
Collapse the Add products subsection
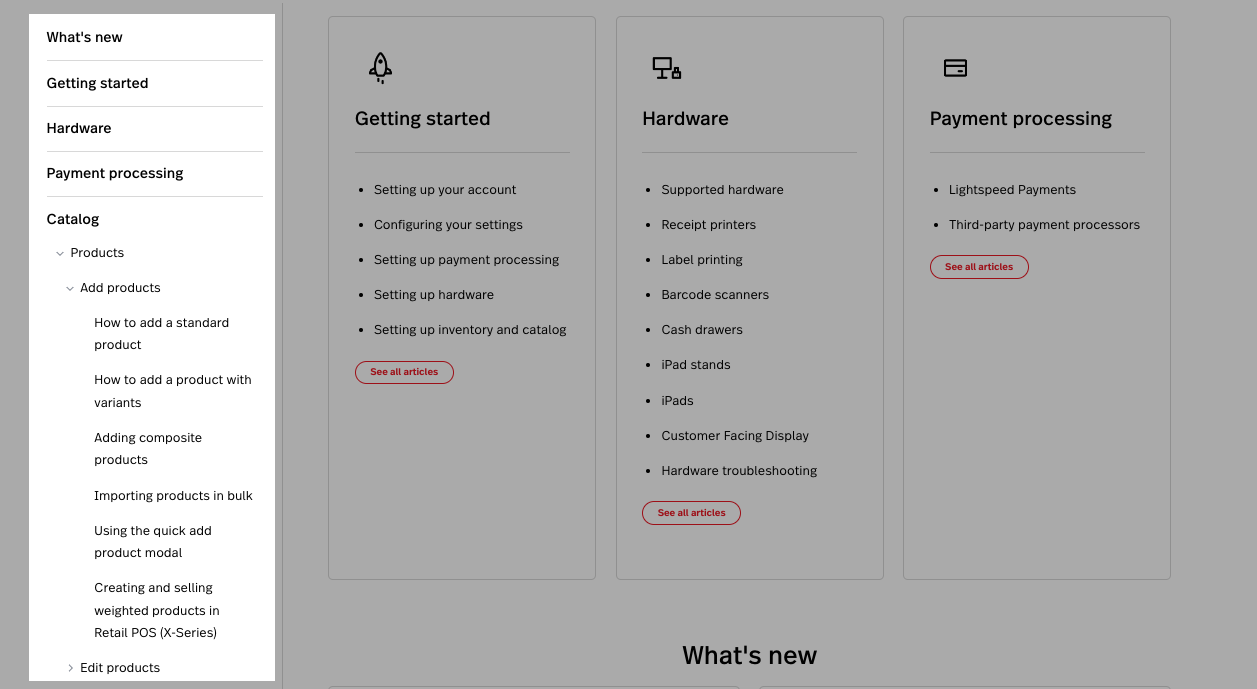70,289
